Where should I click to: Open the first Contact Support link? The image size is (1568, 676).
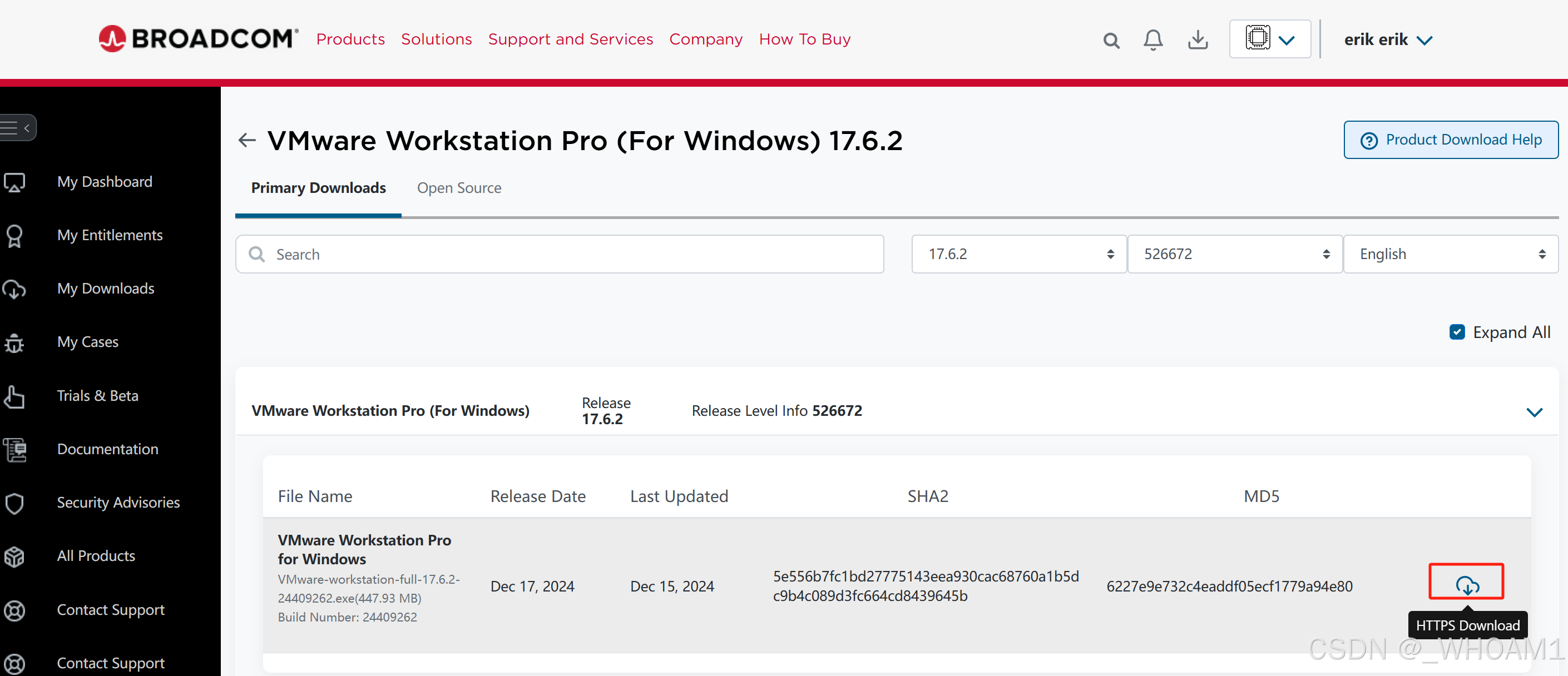point(111,610)
